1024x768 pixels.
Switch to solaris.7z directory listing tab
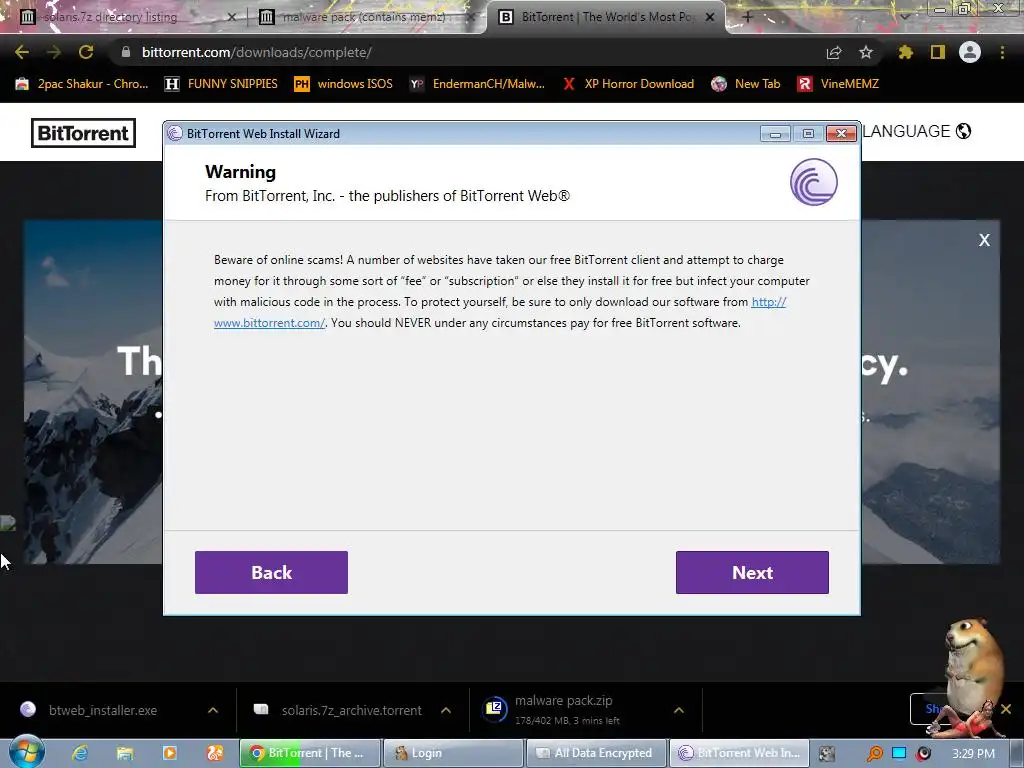click(124, 17)
